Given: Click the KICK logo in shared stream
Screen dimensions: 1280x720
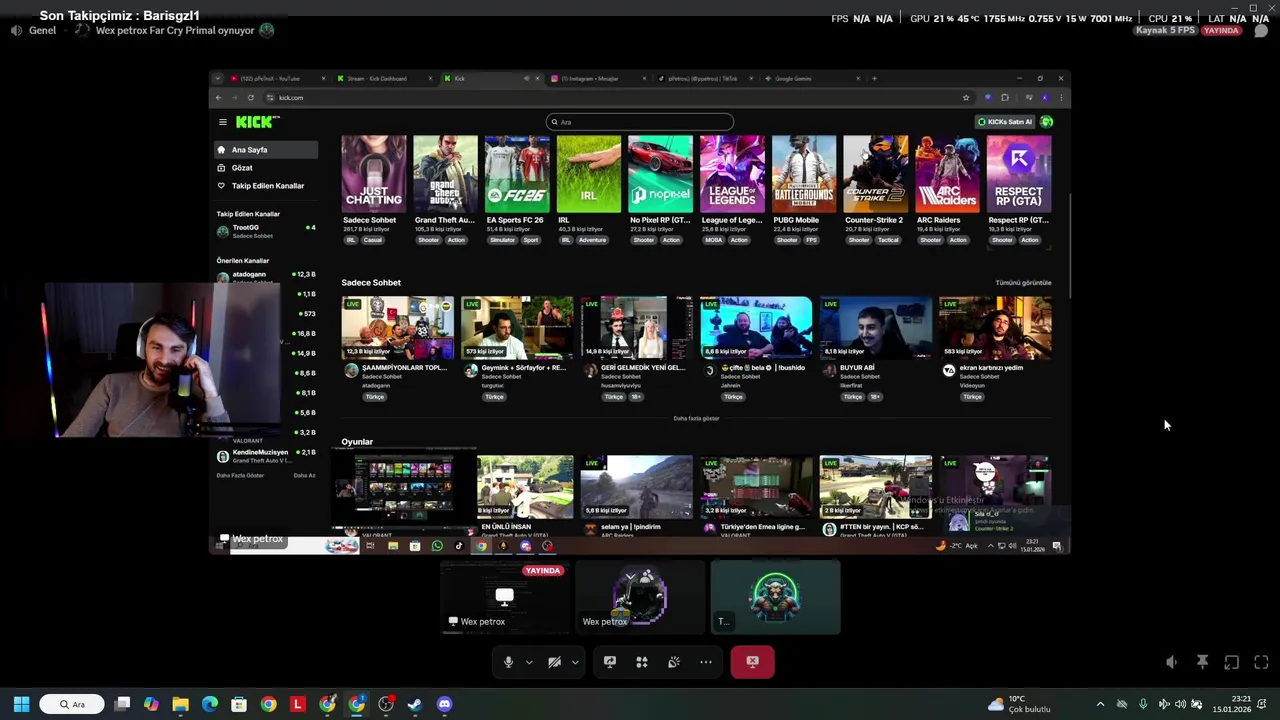Looking at the screenshot, I should pos(257,122).
